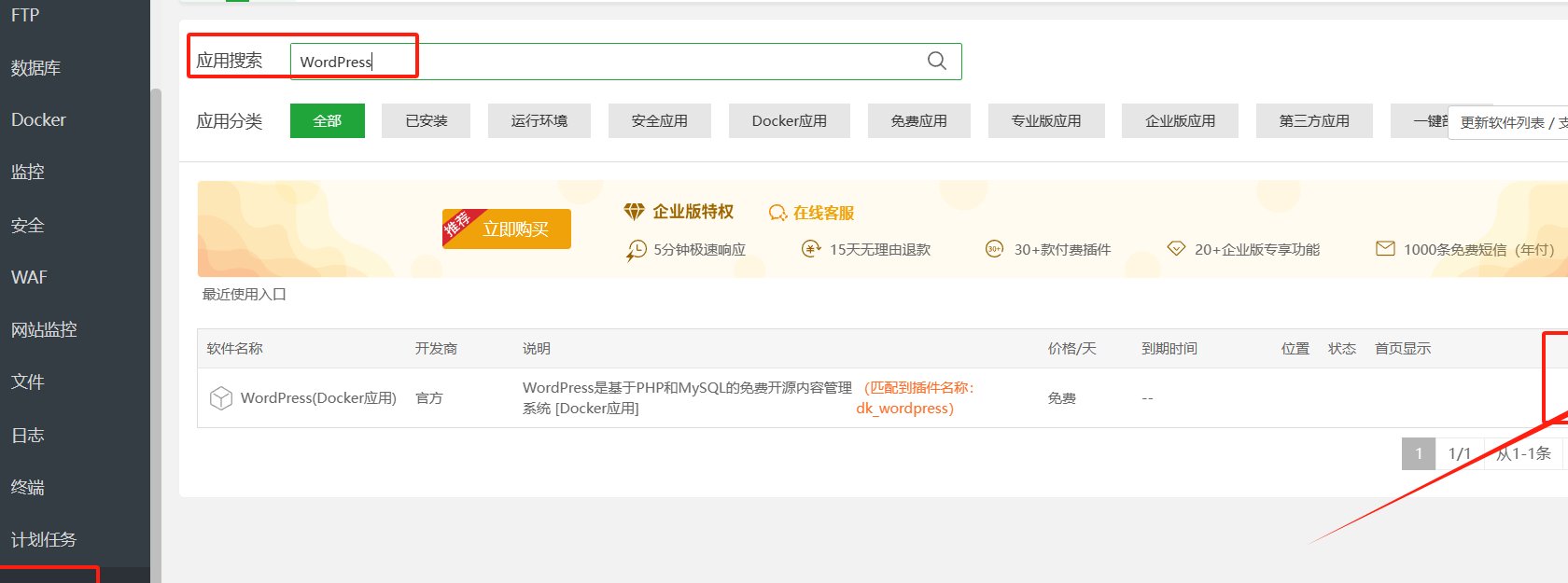Click the 从1-1条 record range text
The image size is (1568, 583).
coord(1523,453)
